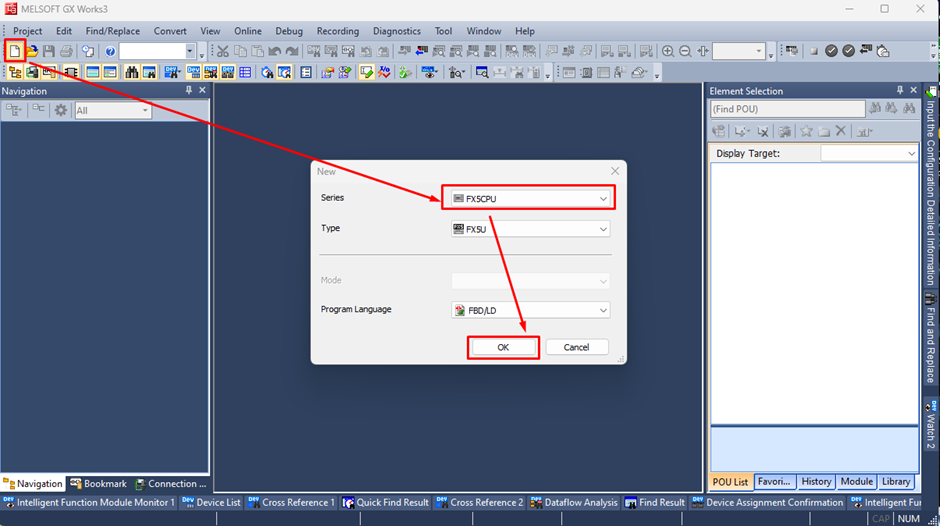Switch to the Connection tab
940x526 pixels.
point(170,483)
